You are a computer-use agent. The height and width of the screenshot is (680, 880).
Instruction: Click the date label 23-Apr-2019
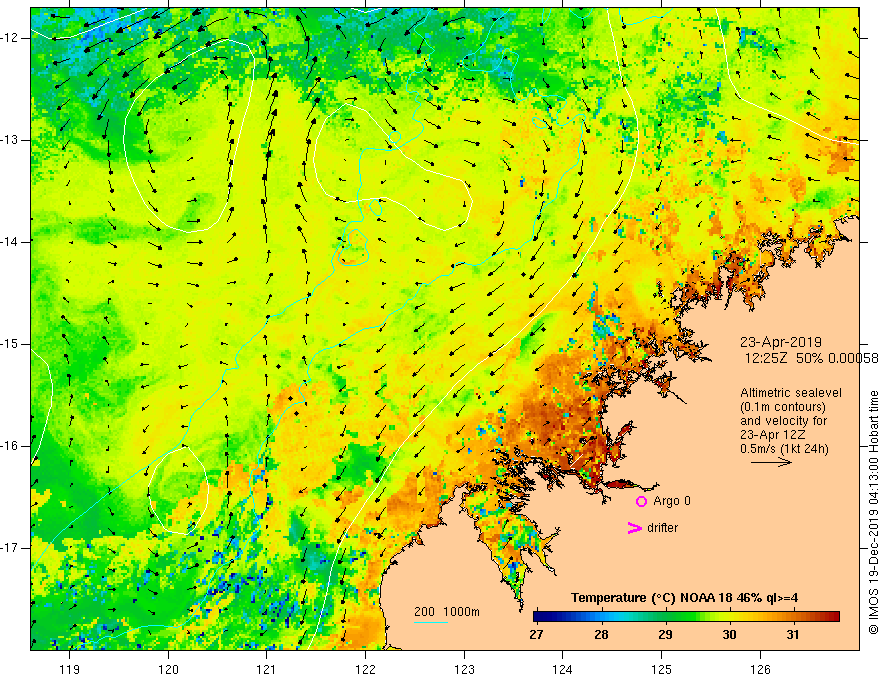coord(781,342)
